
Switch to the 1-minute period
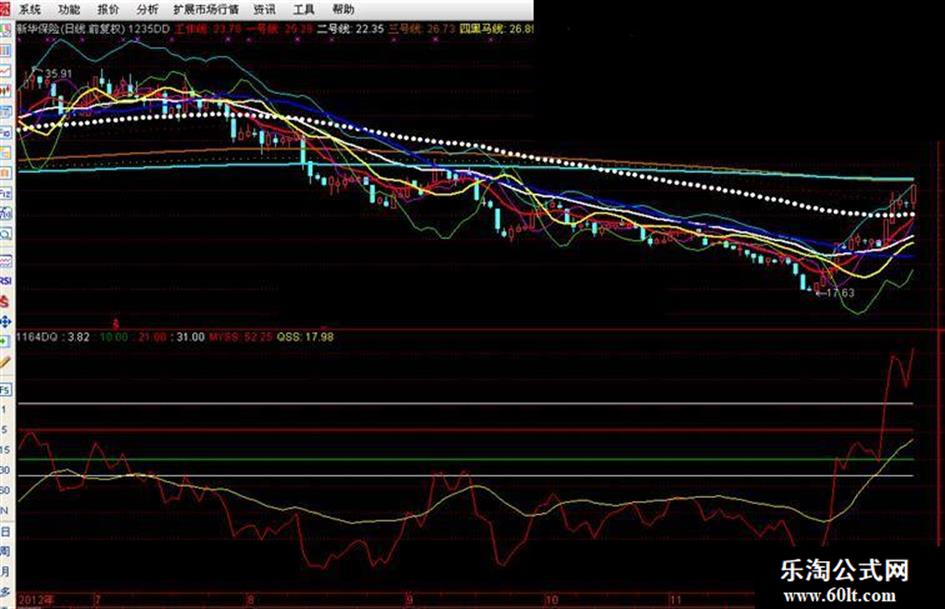4,410
